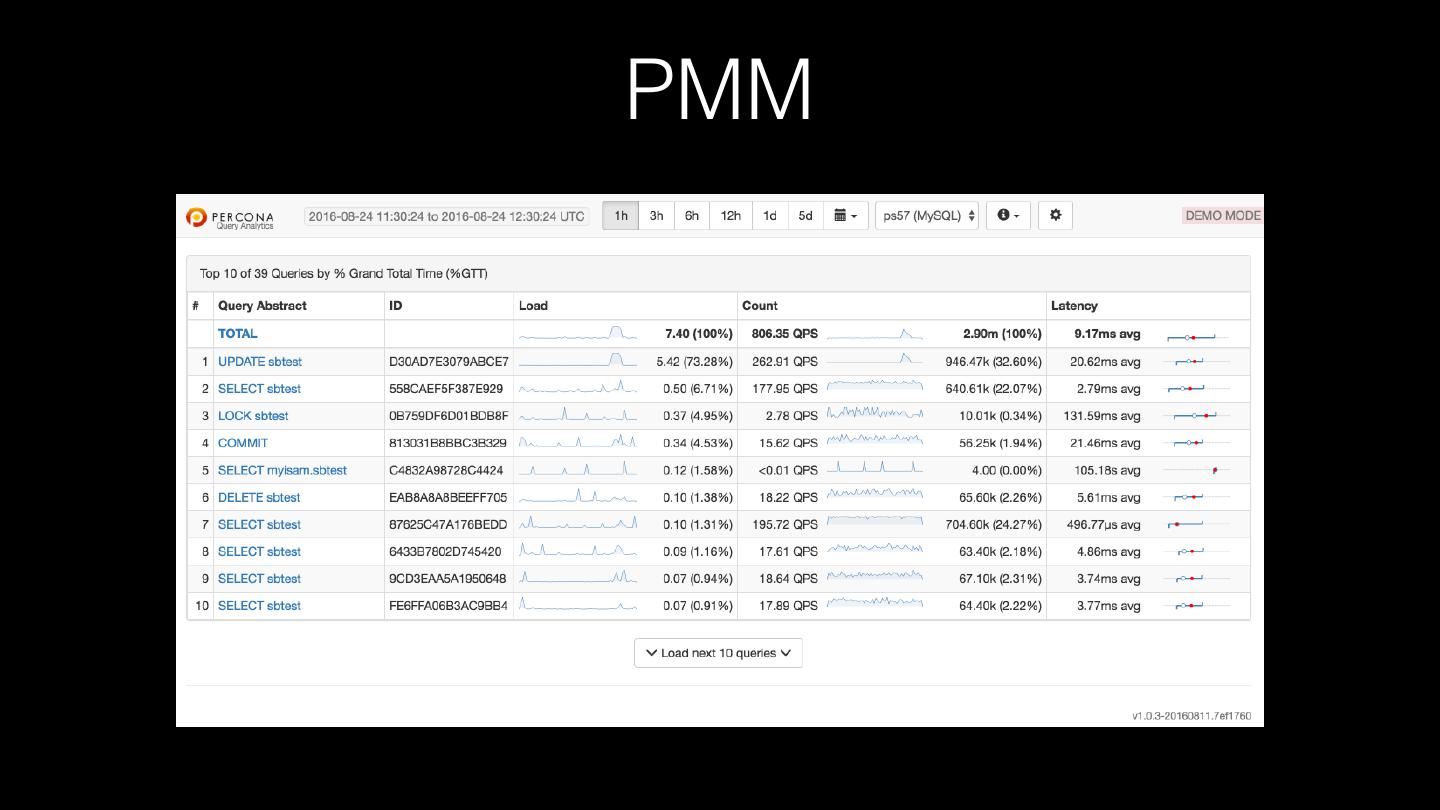The height and width of the screenshot is (810, 1440).
Task: Click the 806.35 QPS total count
Action: (785, 334)
